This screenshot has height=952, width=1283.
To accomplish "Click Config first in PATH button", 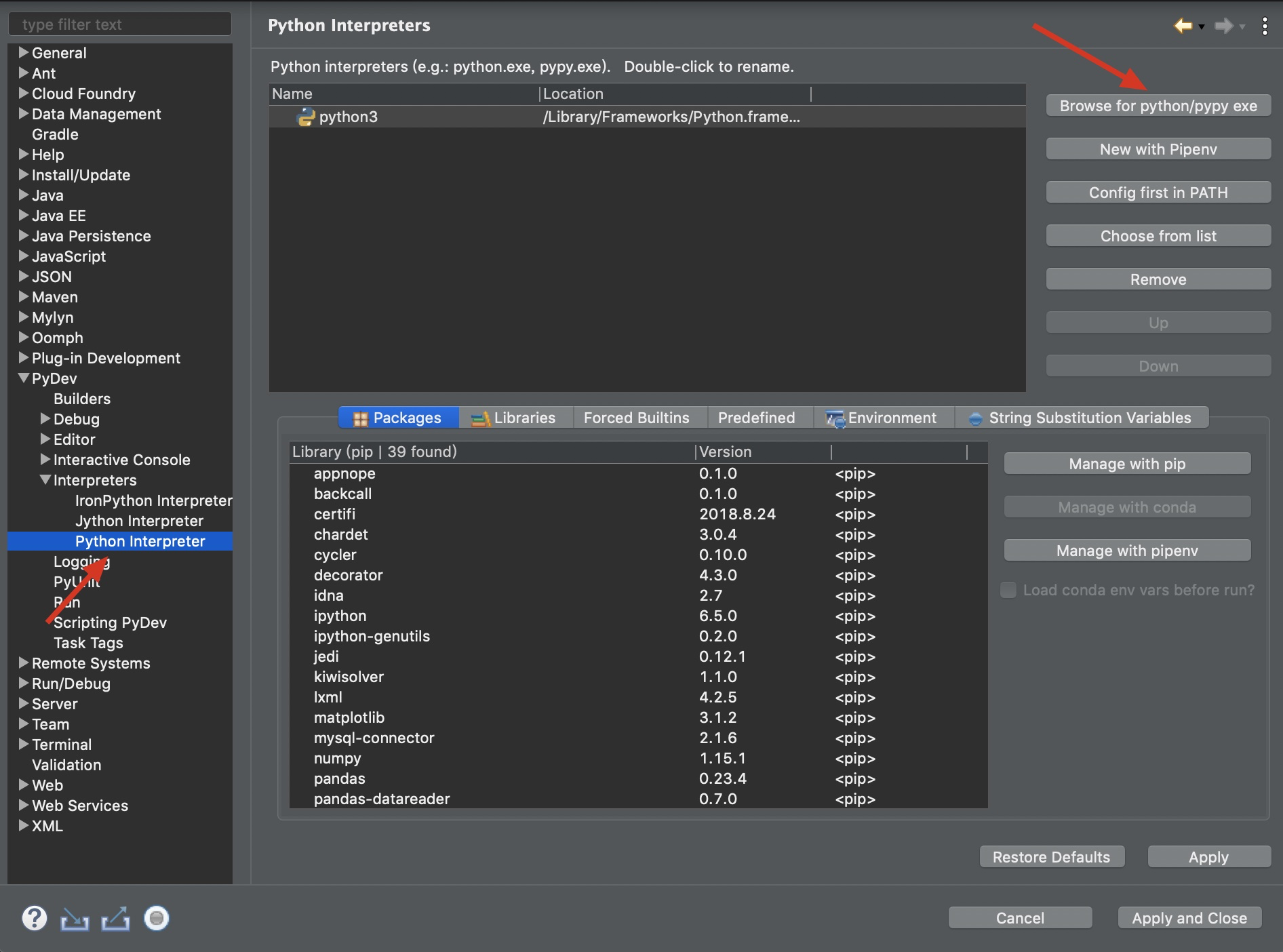I will (x=1158, y=193).
